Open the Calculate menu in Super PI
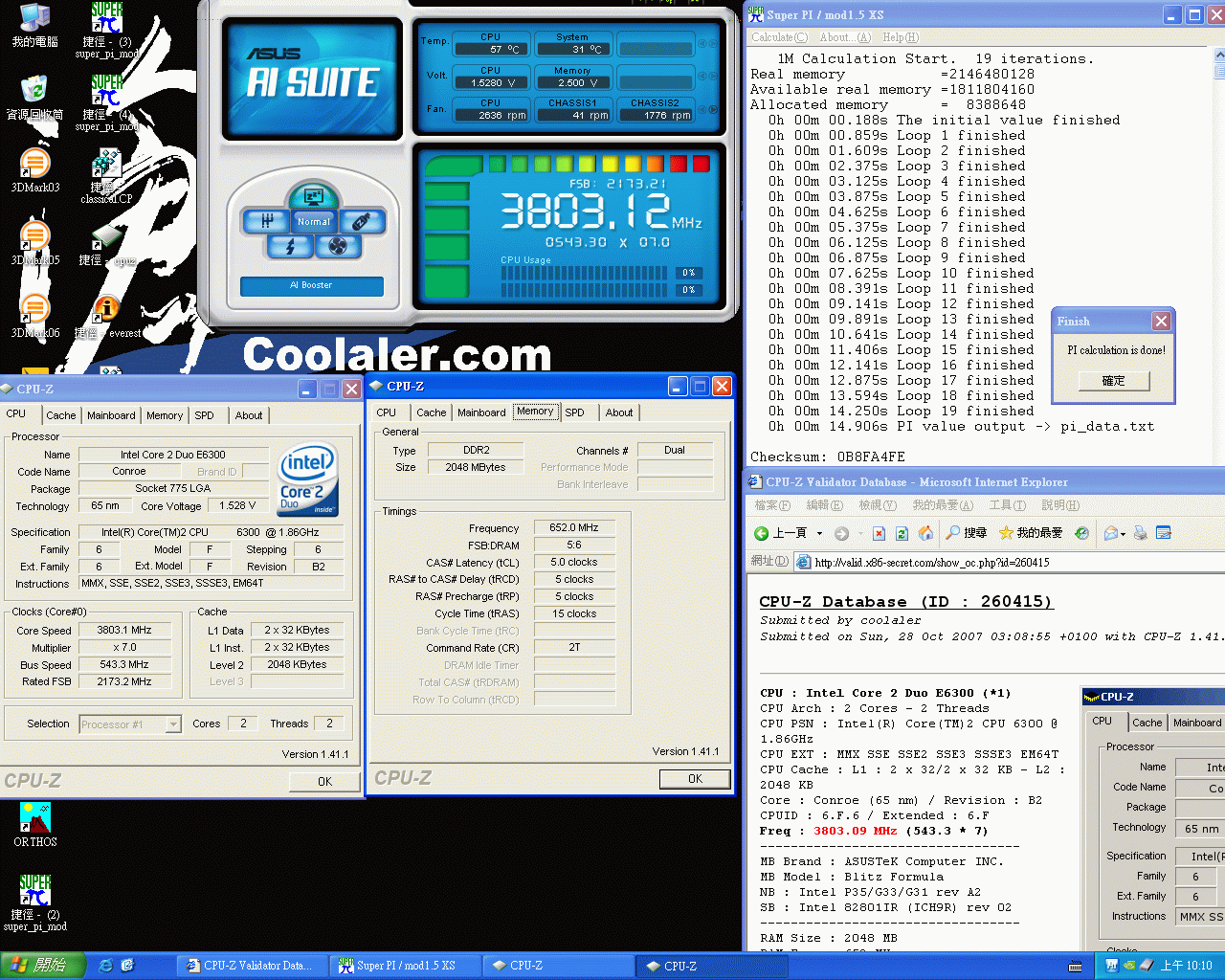Screen dimensions: 1225x980 click(x=779, y=37)
